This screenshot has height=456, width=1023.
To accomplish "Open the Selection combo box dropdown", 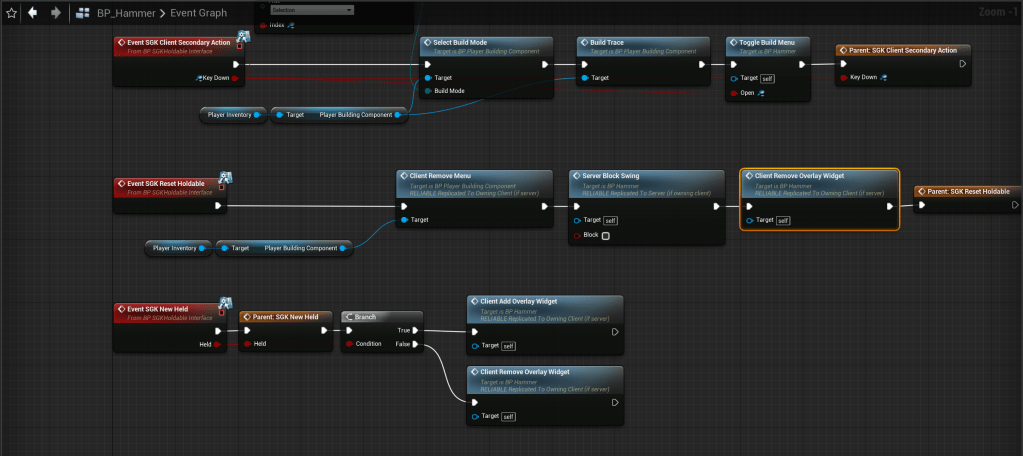I will click(x=312, y=10).
